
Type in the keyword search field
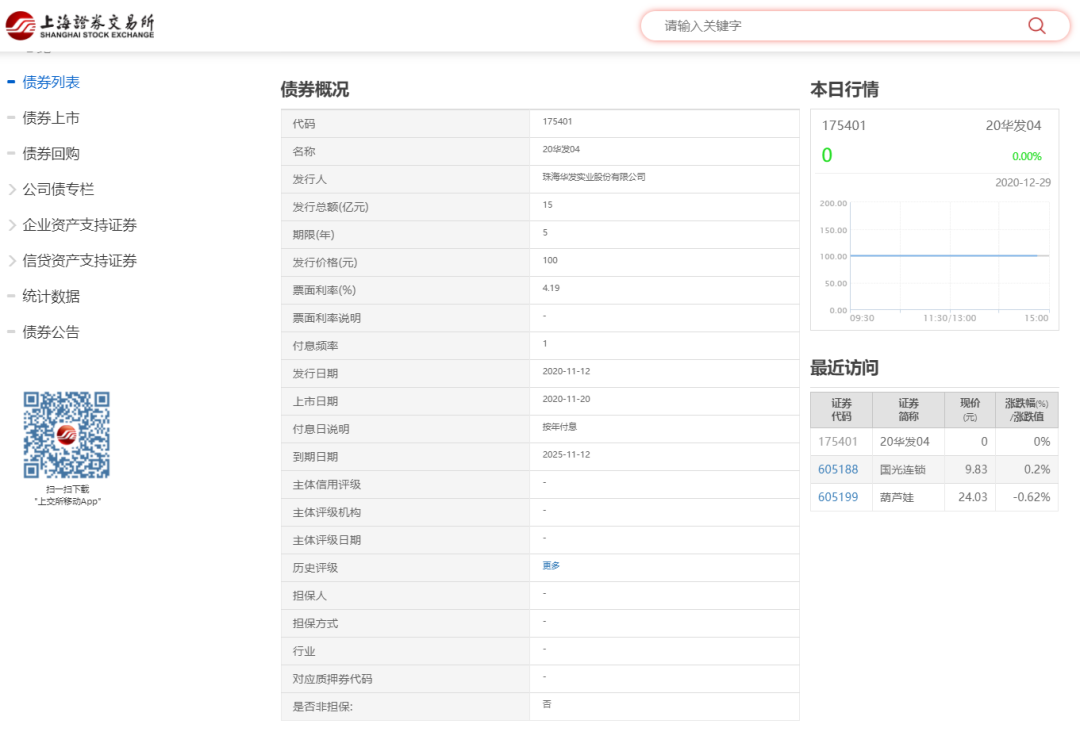point(840,26)
